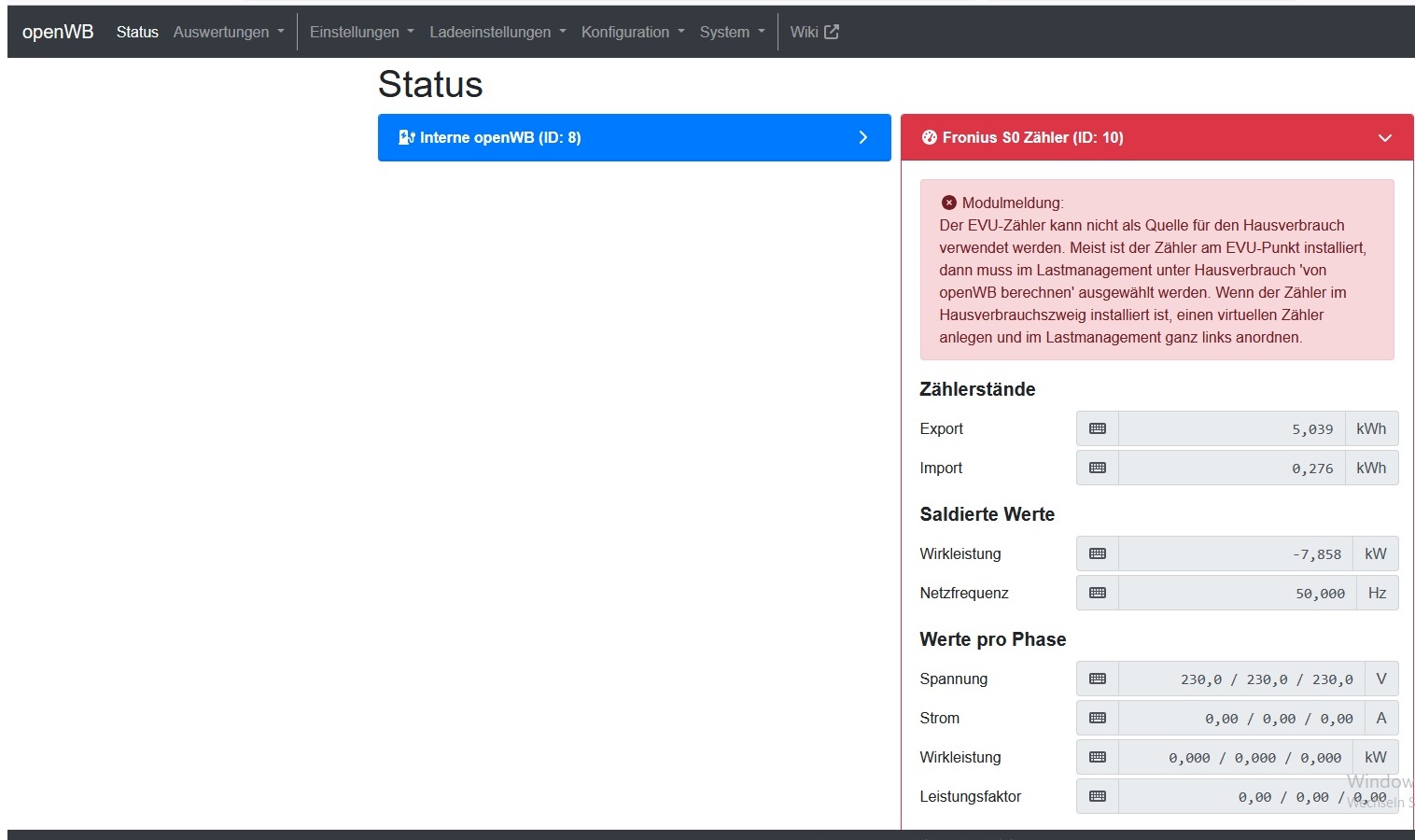This screenshot has height=840, width=1415.
Task: Open the Auswertungen dropdown menu
Action: tap(229, 32)
